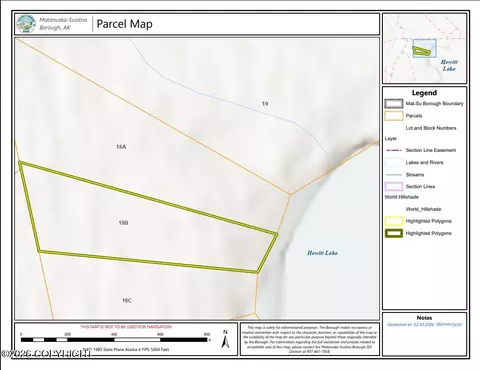The height and width of the screenshot is (370, 480).
Task: Click the "Notes" heading
Action: [424, 318]
